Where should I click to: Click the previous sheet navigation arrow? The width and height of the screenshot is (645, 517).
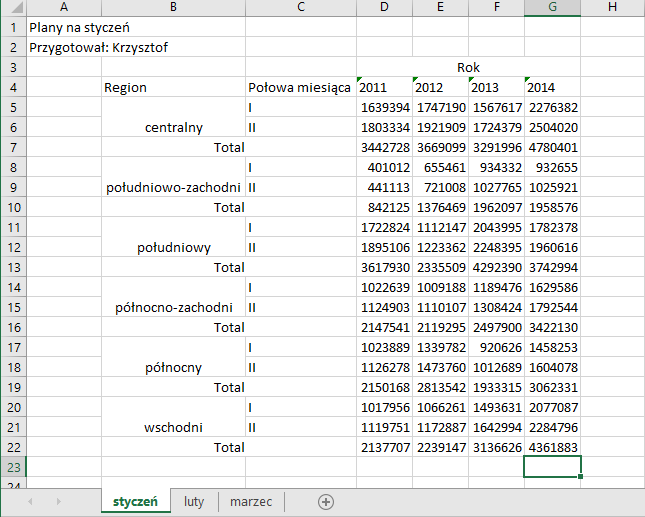pyautogui.click(x=32, y=501)
